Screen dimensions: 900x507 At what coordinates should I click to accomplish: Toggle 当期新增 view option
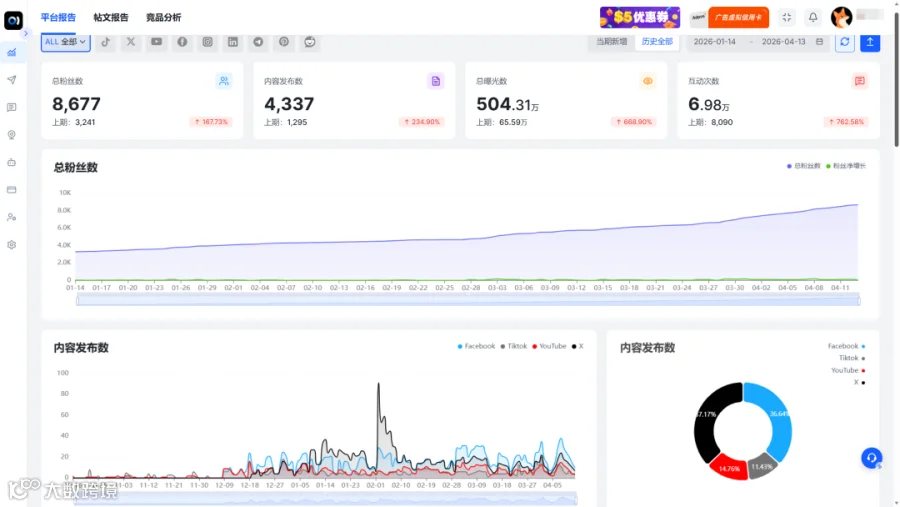click(x=611, y=41)
